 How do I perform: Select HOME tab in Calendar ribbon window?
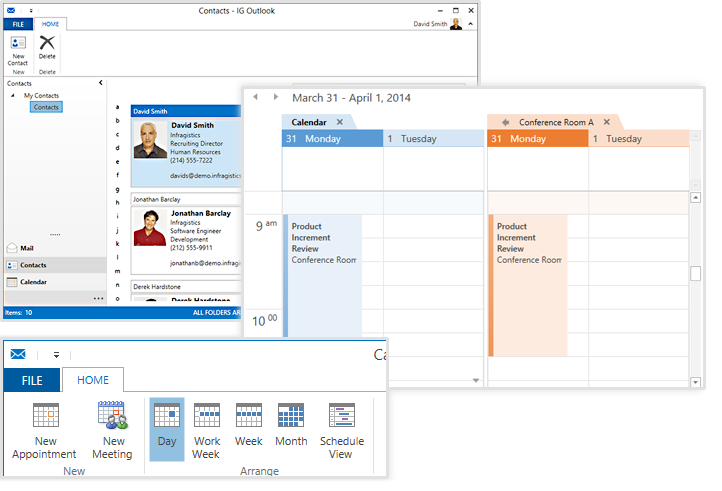[93, 380]
